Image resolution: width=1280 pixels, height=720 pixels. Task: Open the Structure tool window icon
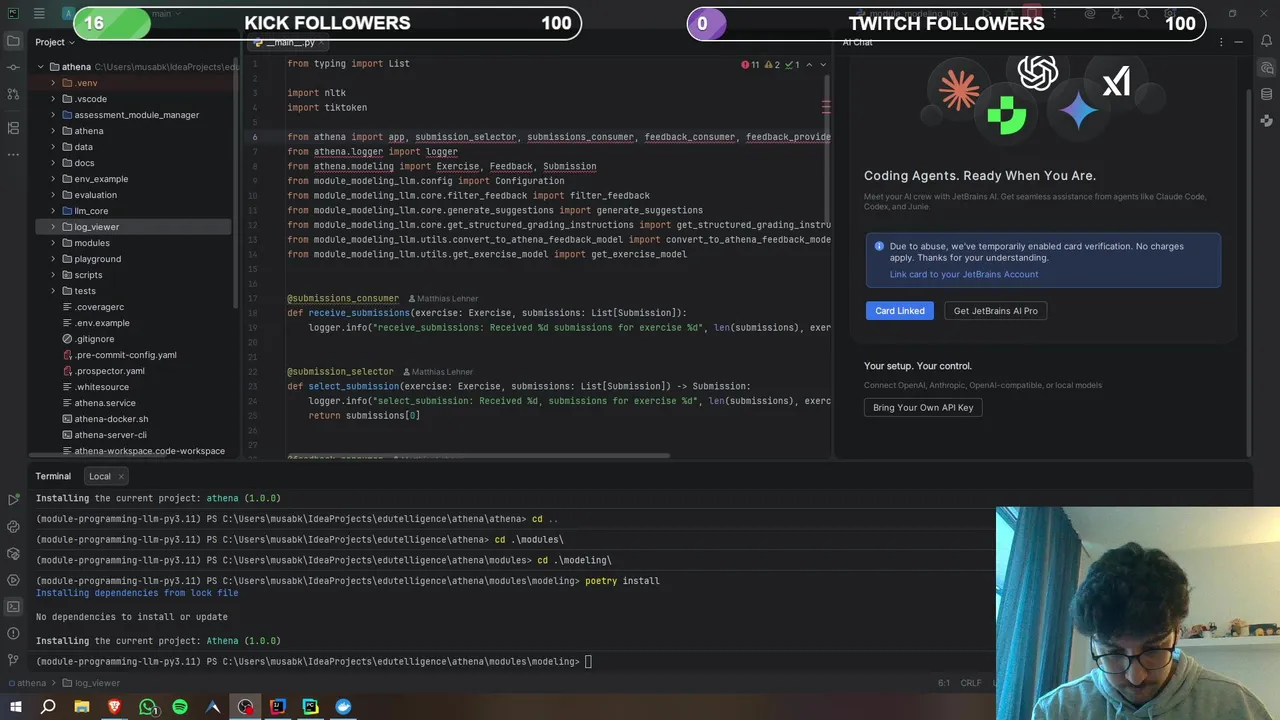coord(13,128)
